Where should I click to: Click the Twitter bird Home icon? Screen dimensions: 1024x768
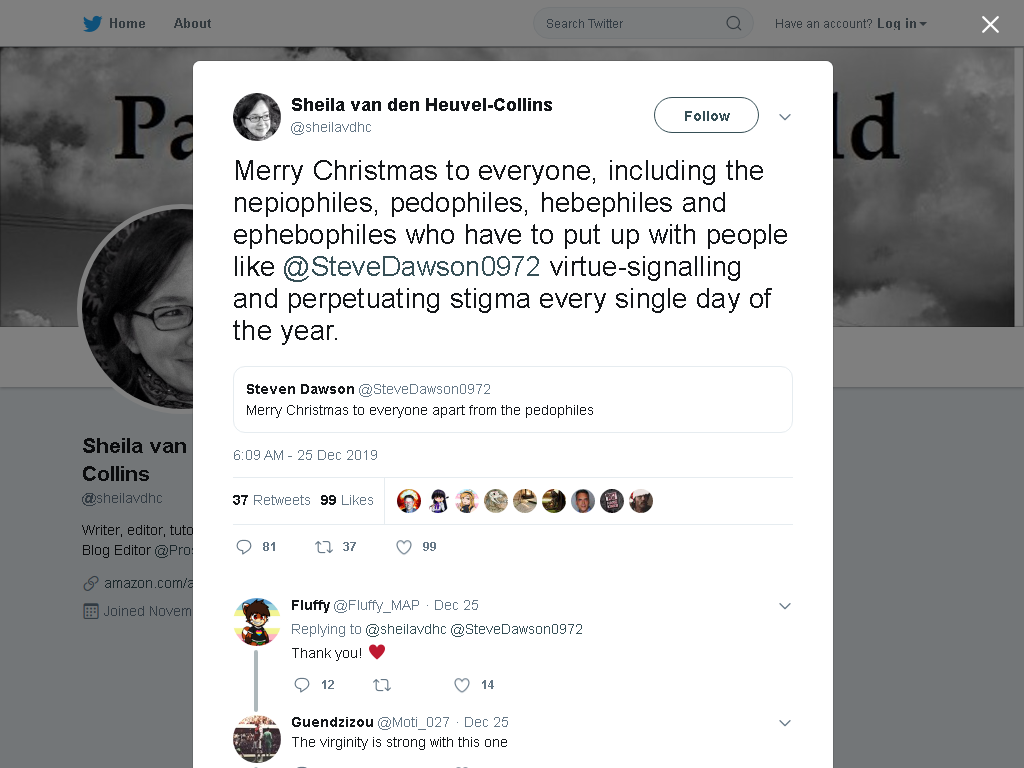(x=92, y=24)
